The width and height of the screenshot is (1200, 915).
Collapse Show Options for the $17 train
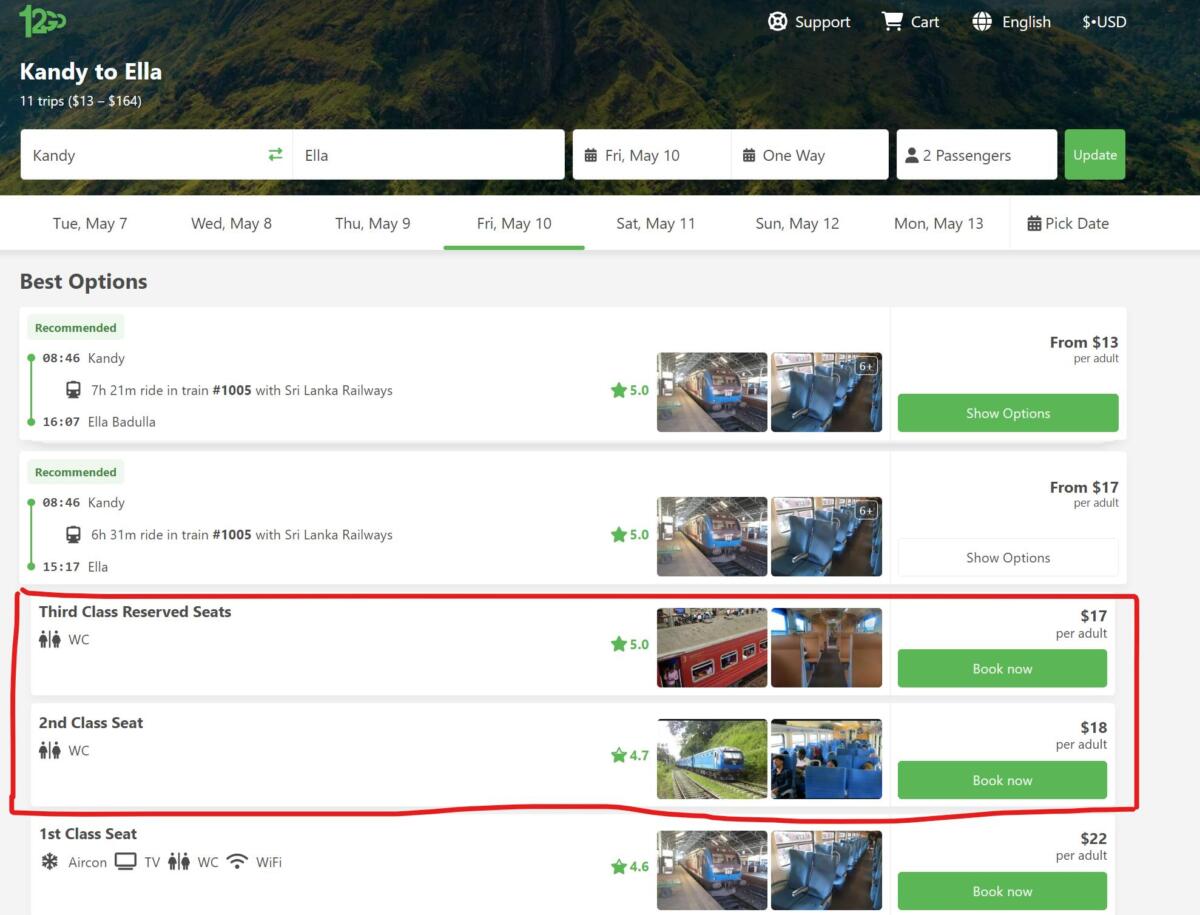[1007, 558]
